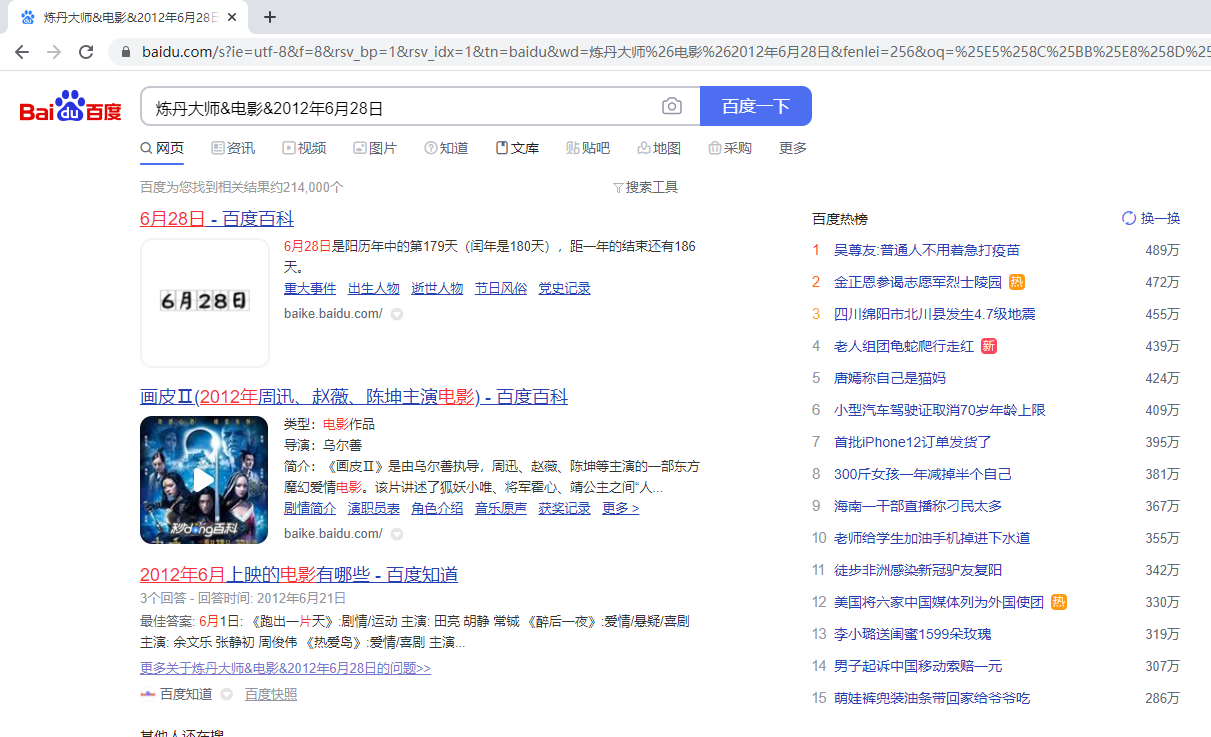
Task: Expand arrow beside 百度知道 source
Action: tap(226, 694)
